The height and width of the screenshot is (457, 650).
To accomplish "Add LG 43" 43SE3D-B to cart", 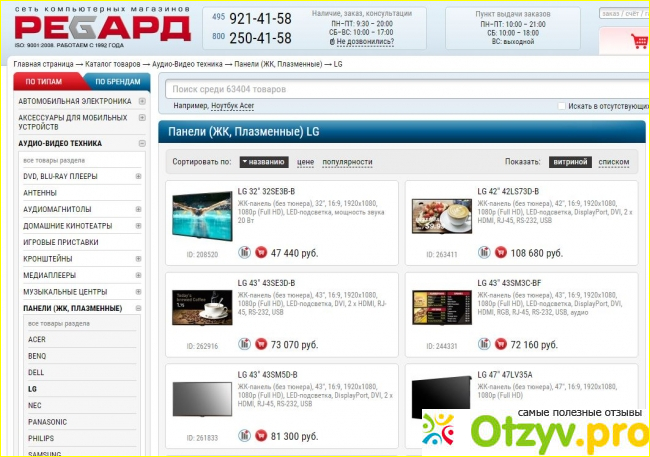I will click(261, 344).
